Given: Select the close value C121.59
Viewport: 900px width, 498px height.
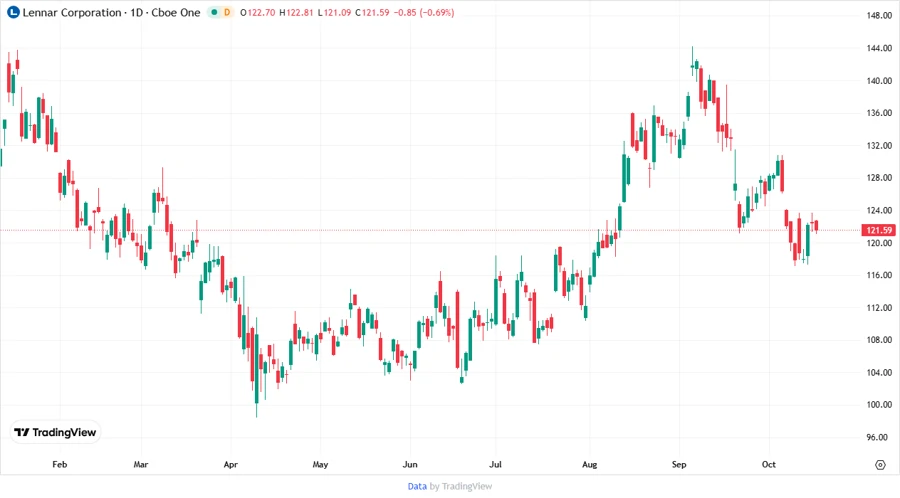Looking at the screenshot, I should coord(372,12).
